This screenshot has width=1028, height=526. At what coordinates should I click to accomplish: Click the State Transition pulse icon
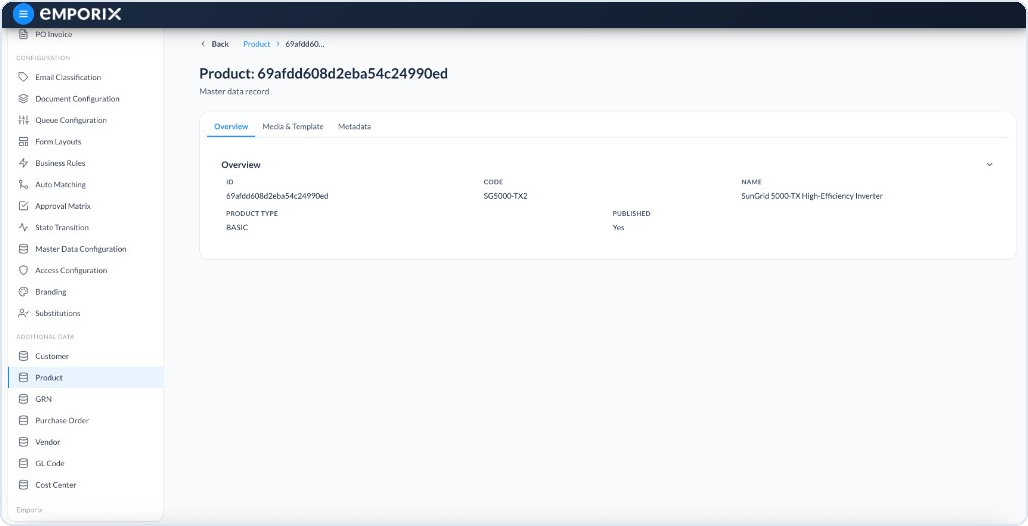pos(24,228)
